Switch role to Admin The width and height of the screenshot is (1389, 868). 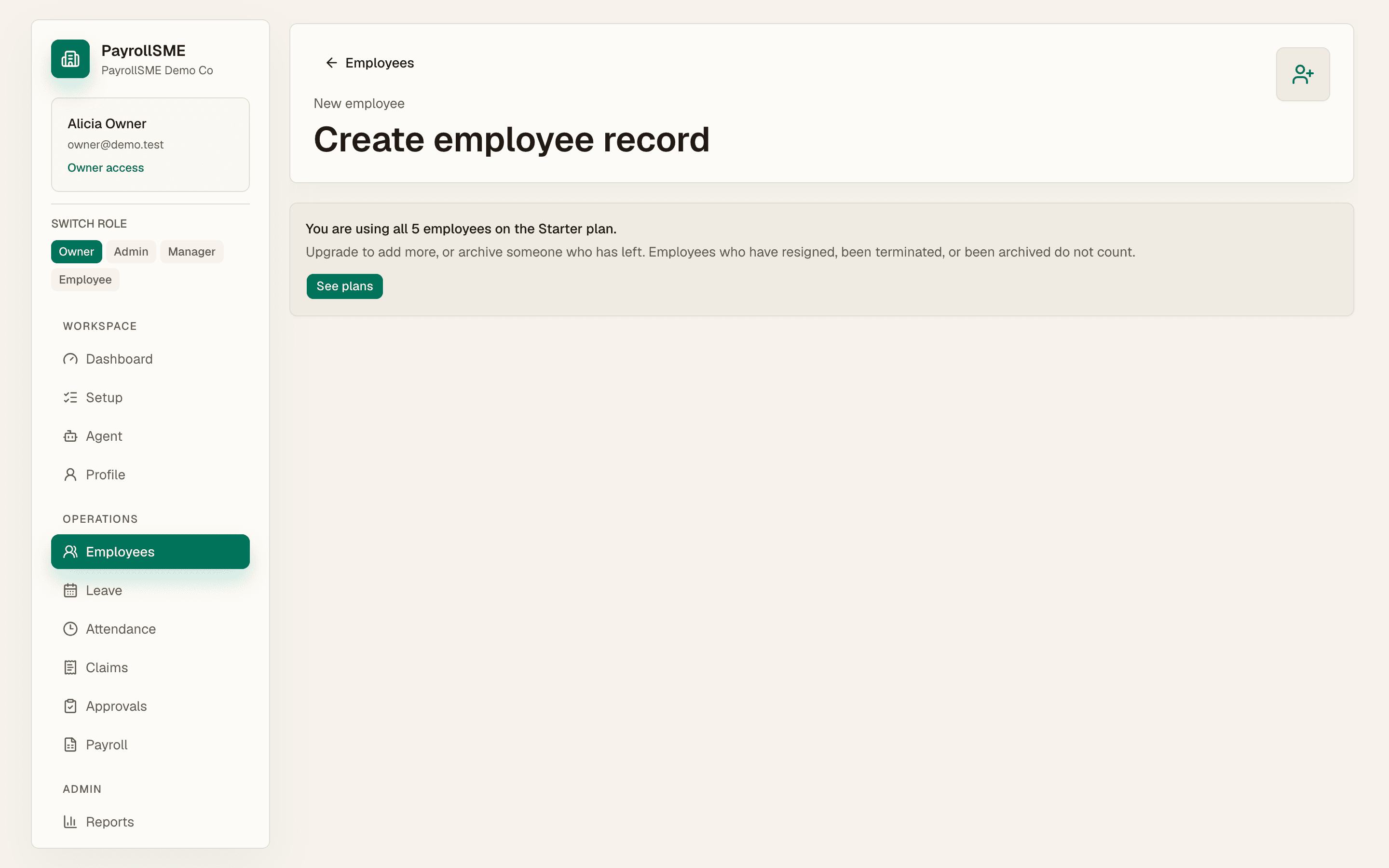(x=131, y=251)
